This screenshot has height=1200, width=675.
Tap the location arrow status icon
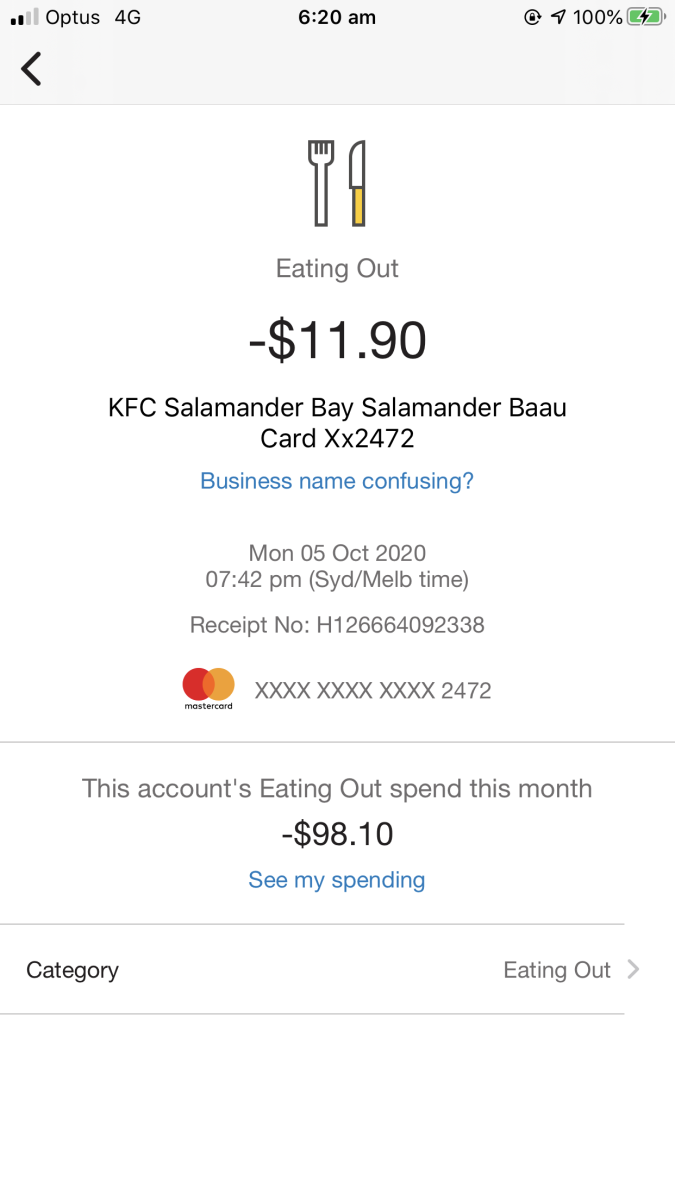coord(558,17)
